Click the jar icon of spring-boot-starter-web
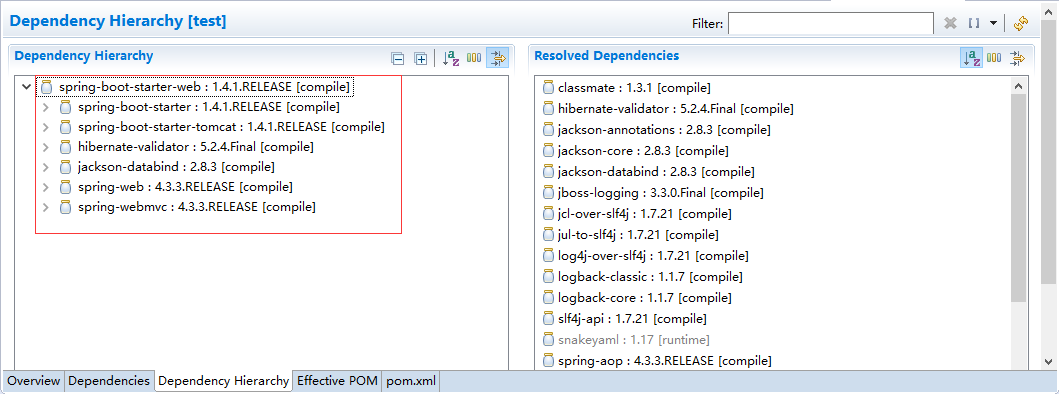The width and height of the screenshot is (1059, 394). point(46,87)
